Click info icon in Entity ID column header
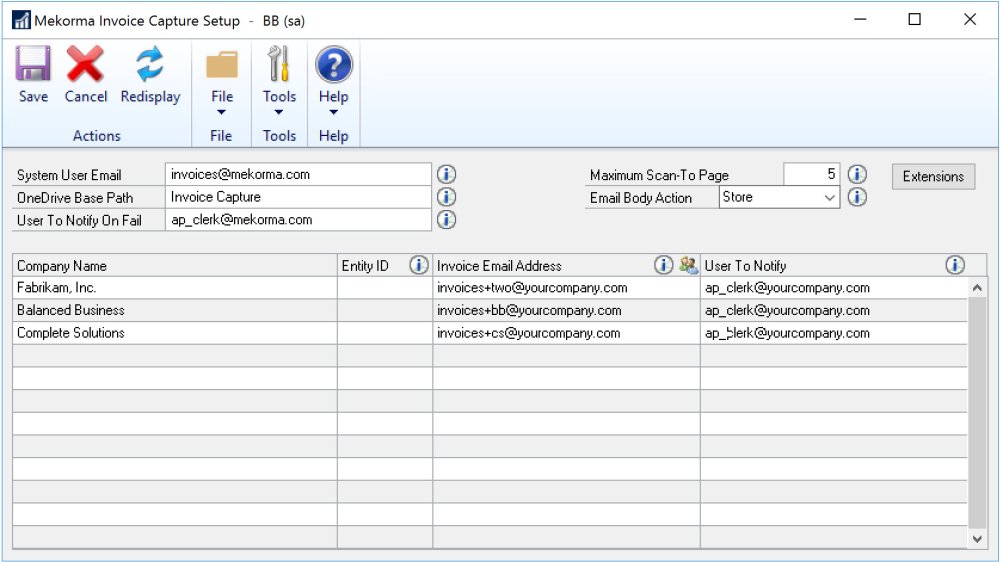 pos(419,265)
